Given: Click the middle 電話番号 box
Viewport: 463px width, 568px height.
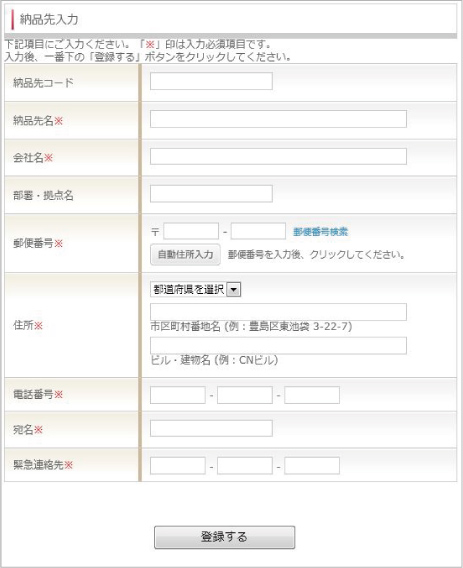Looking at the screenshot, I should tap(245, 395).
